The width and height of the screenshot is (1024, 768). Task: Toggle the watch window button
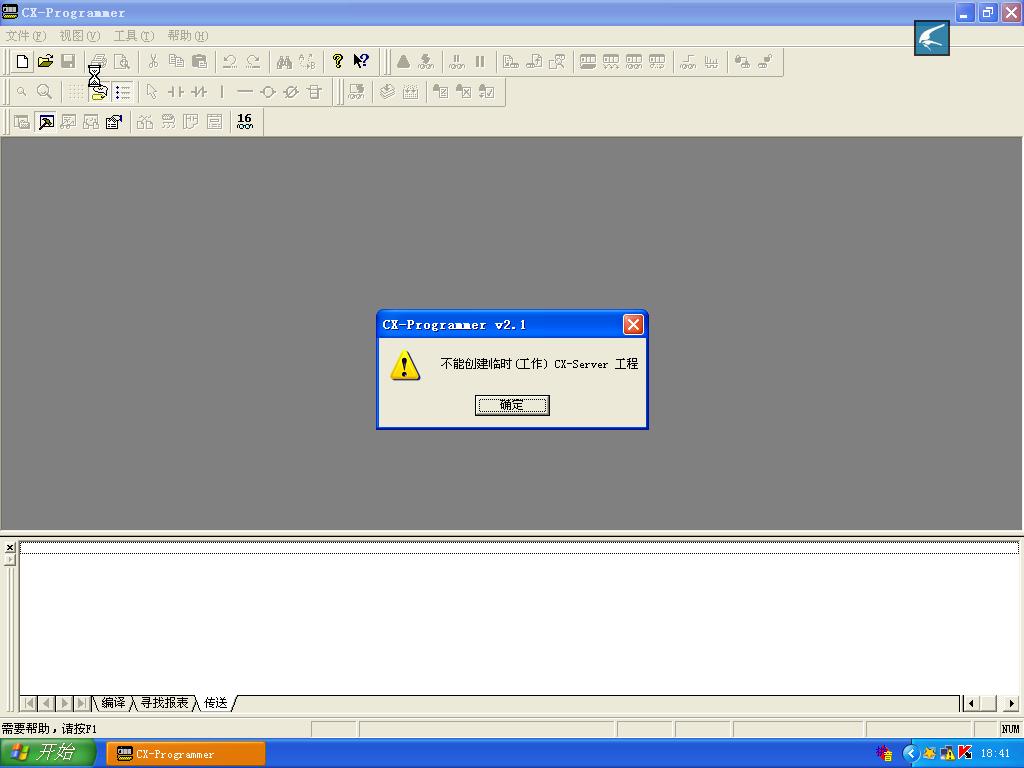click(68, 121)
